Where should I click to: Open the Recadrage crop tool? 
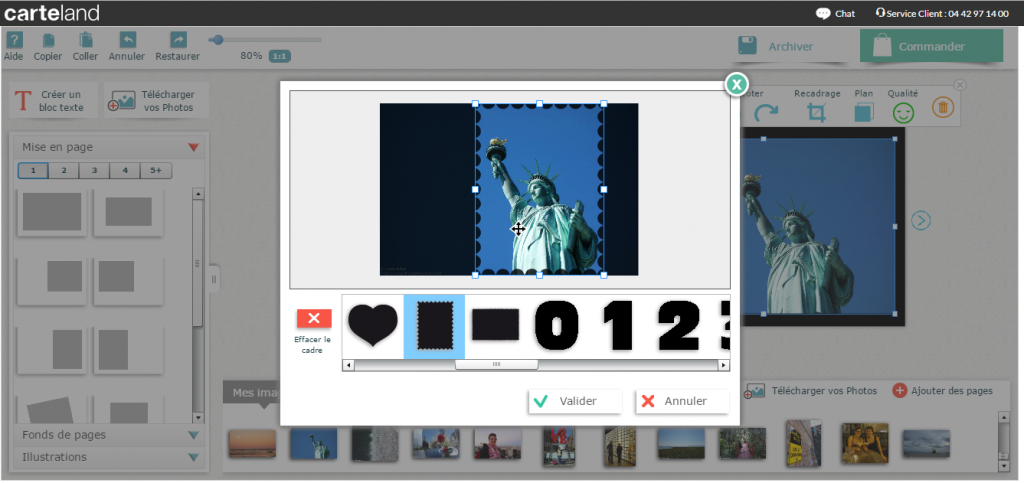pyautogui.click(x=816, y=113)
